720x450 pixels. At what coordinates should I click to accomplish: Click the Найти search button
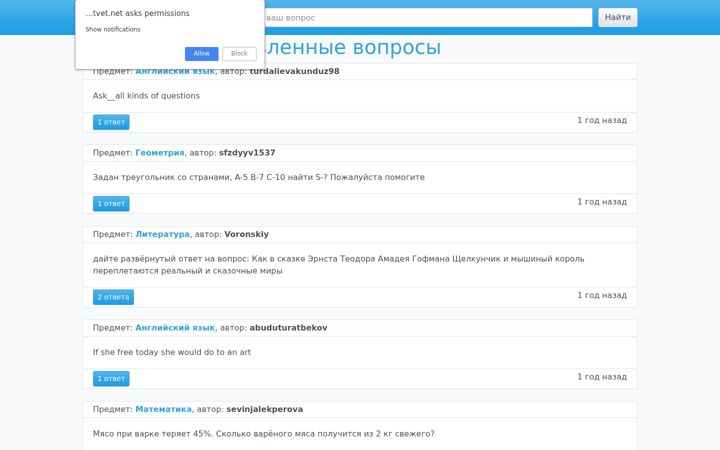coord(618,17)
